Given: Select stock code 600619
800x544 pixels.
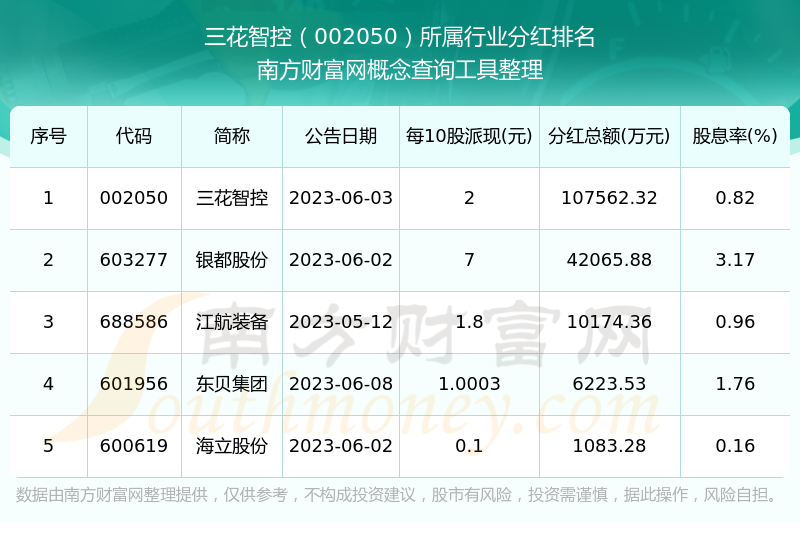Looking at the screenshot, I should (x=134, y=446).
